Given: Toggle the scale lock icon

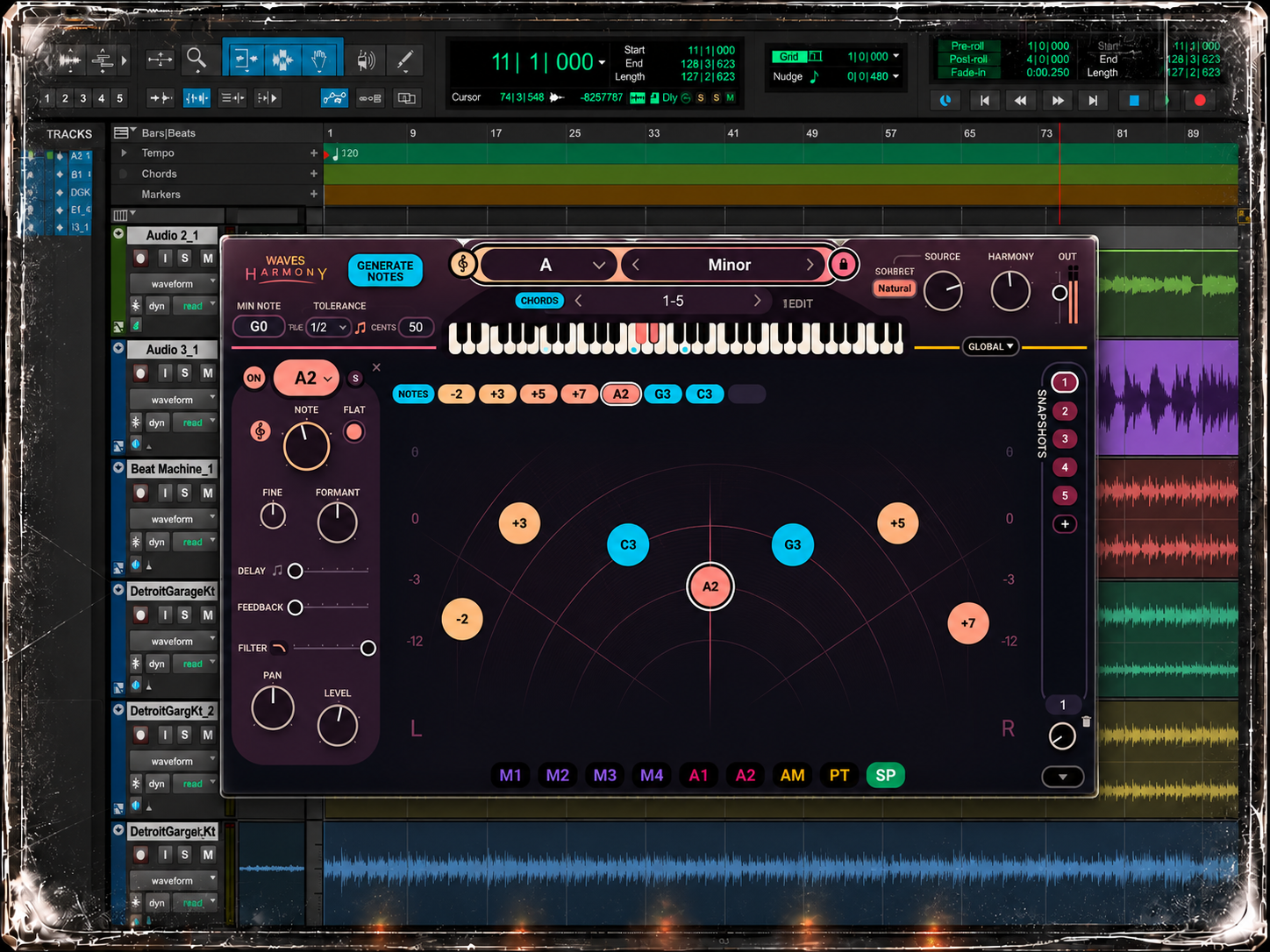Looking at the screenshot, I should click(843, 264).
